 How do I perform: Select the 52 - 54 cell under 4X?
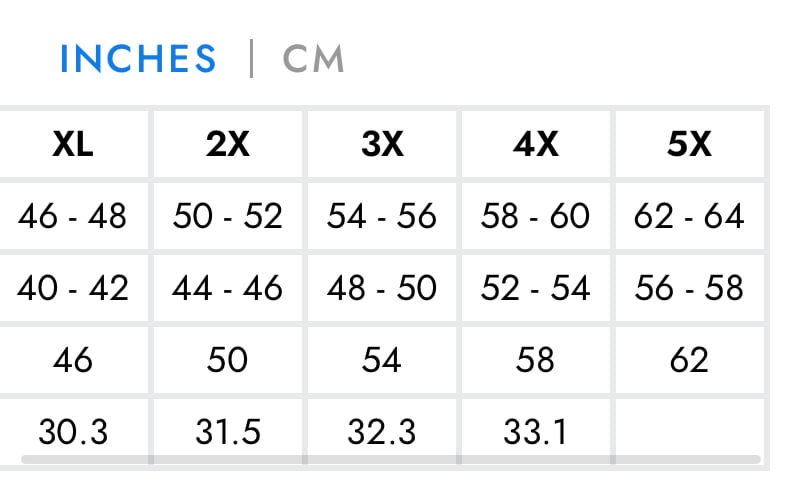tap(535, 288)
